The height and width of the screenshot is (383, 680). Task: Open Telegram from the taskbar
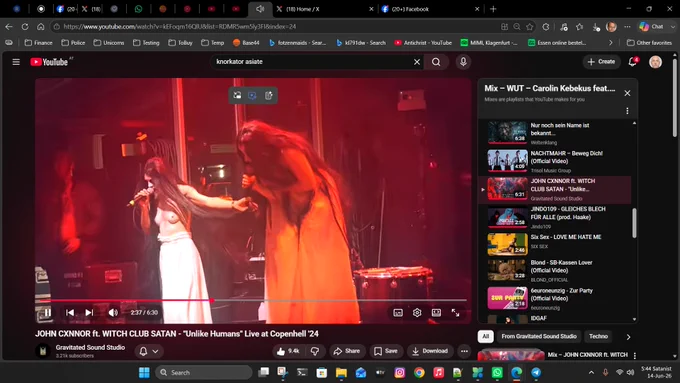coord(536,373)
